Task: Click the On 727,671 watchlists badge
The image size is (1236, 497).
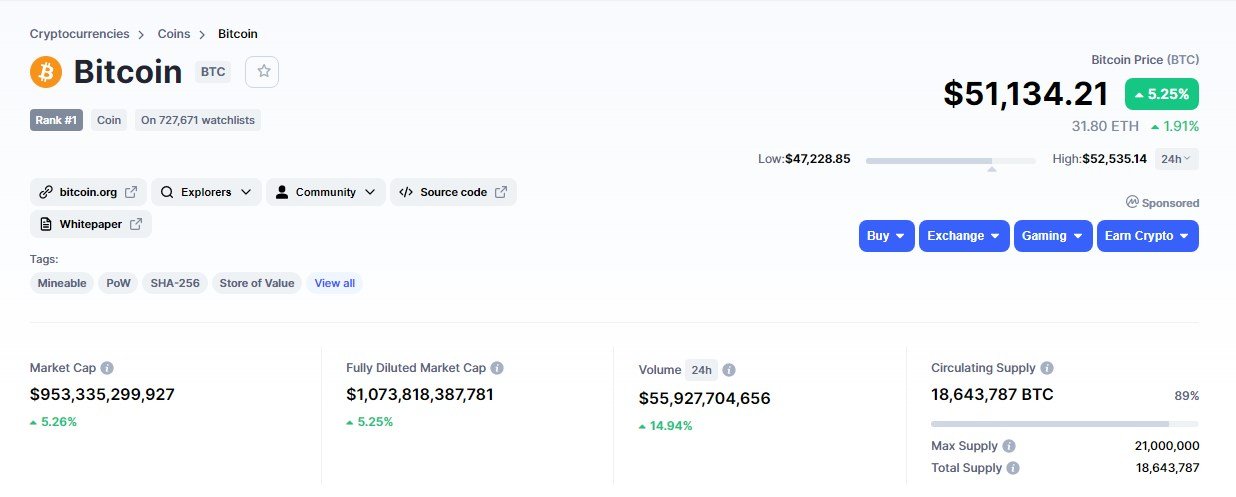Action: pos(198,120)
